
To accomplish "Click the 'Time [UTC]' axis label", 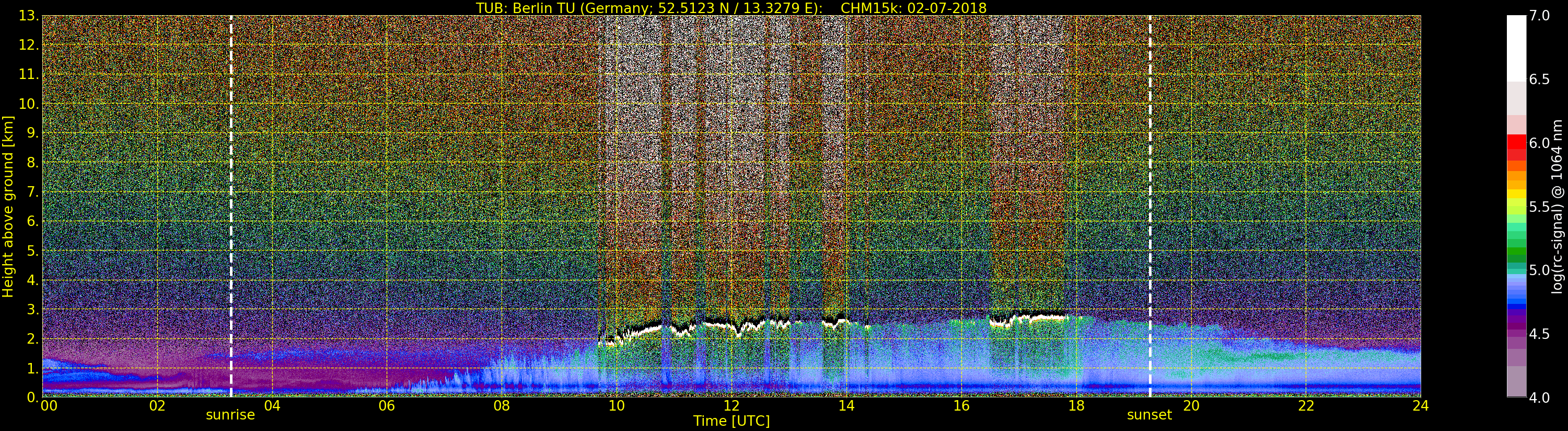I will [731, 421].
